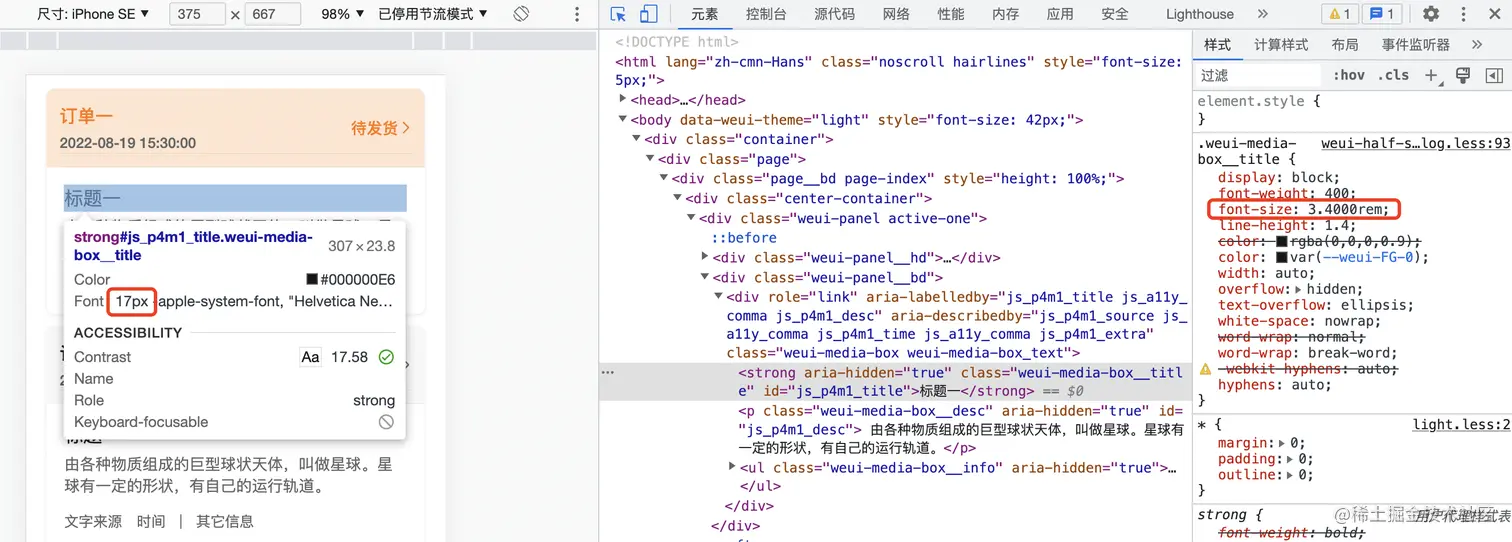Collapse the div class container node
Image resolution: width=1512 pixels, height=542 pixels.
pyautogui.click(x=637, y=139)
